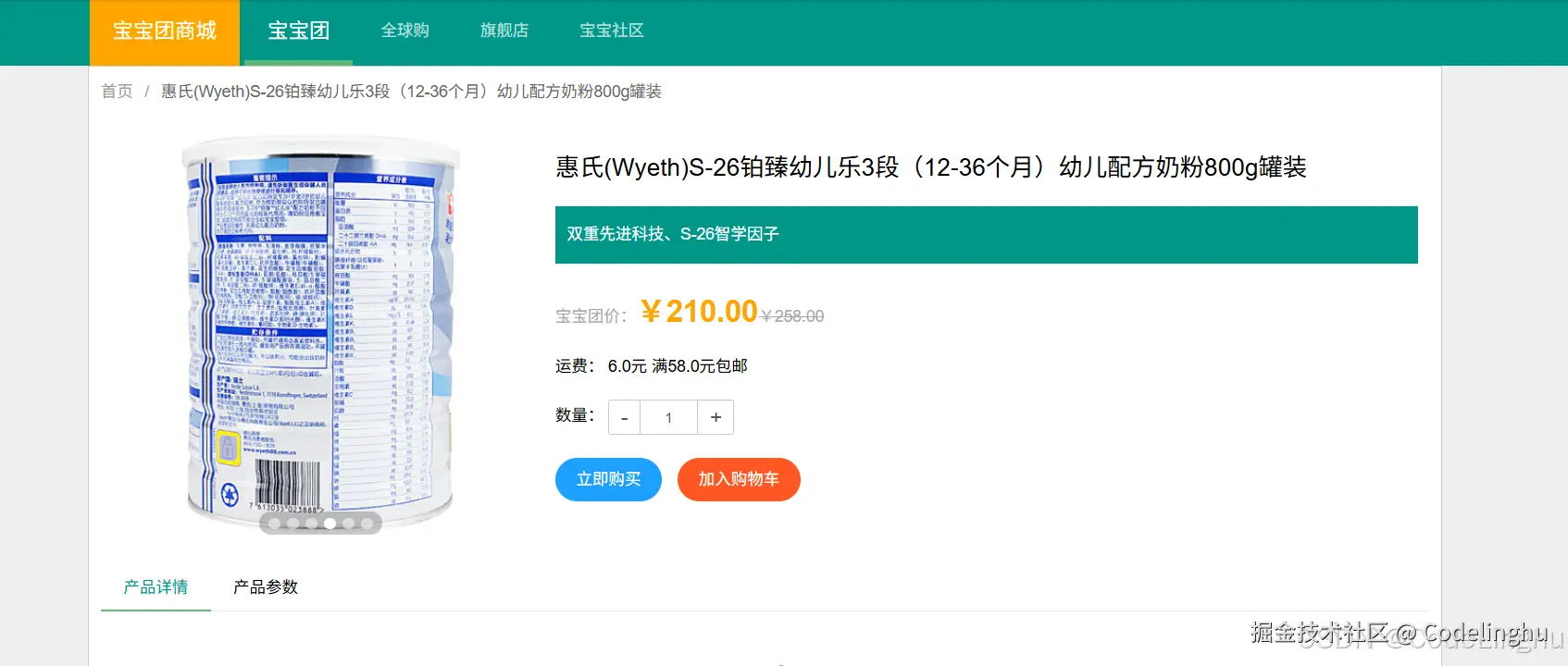
Task: Open the 全球购 menu item
Action: click(x=404, y=31)
